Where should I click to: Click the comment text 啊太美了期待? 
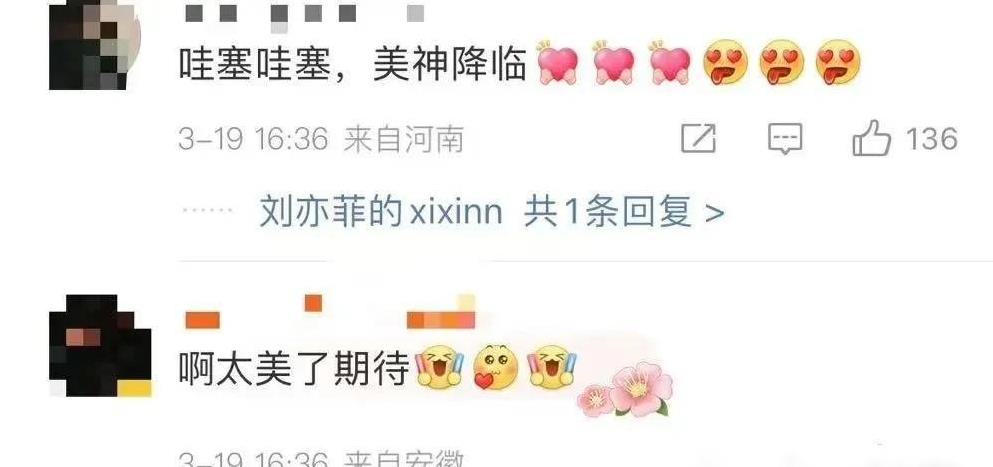pyautogui.click(x=295, y=368)
